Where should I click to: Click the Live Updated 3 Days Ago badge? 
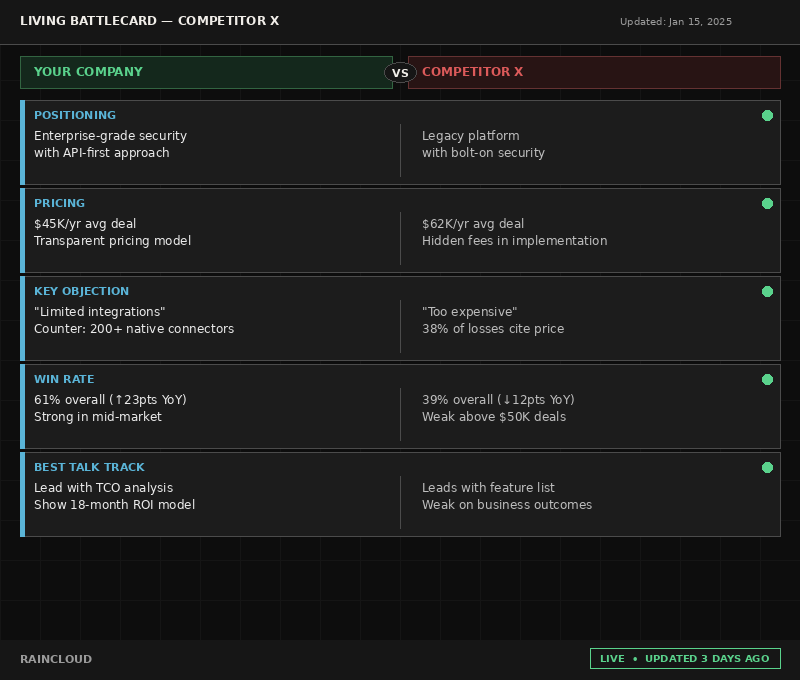pyautogui.click(x=685, y=659)
